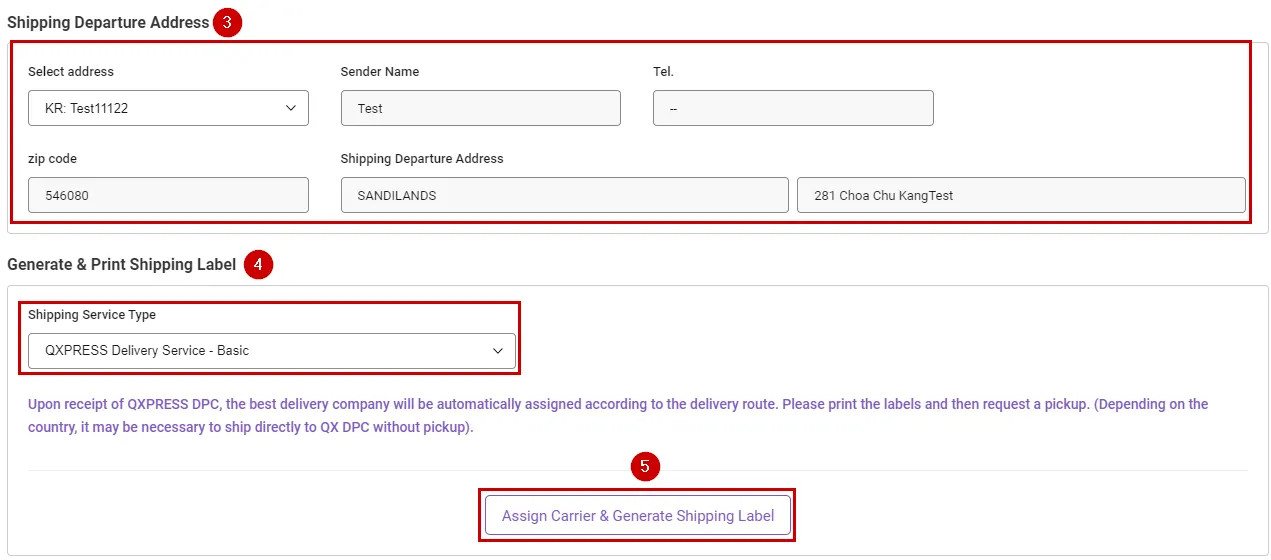Click the zip code label
The width and height of the screenshot is (1271, 560).
(52, 159)
